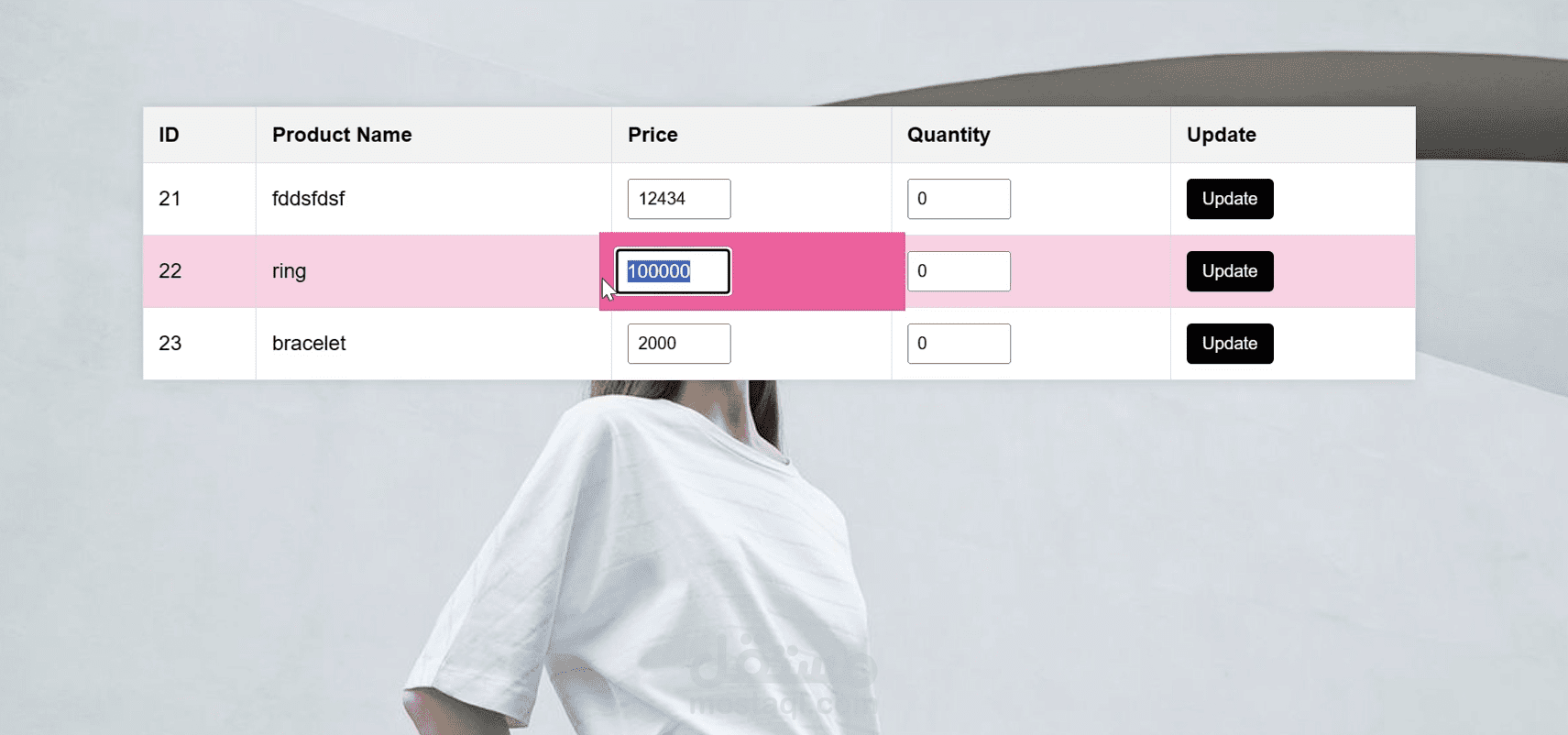Click the Price column header
Screen dimensions: 1568x735
[751, 135]
